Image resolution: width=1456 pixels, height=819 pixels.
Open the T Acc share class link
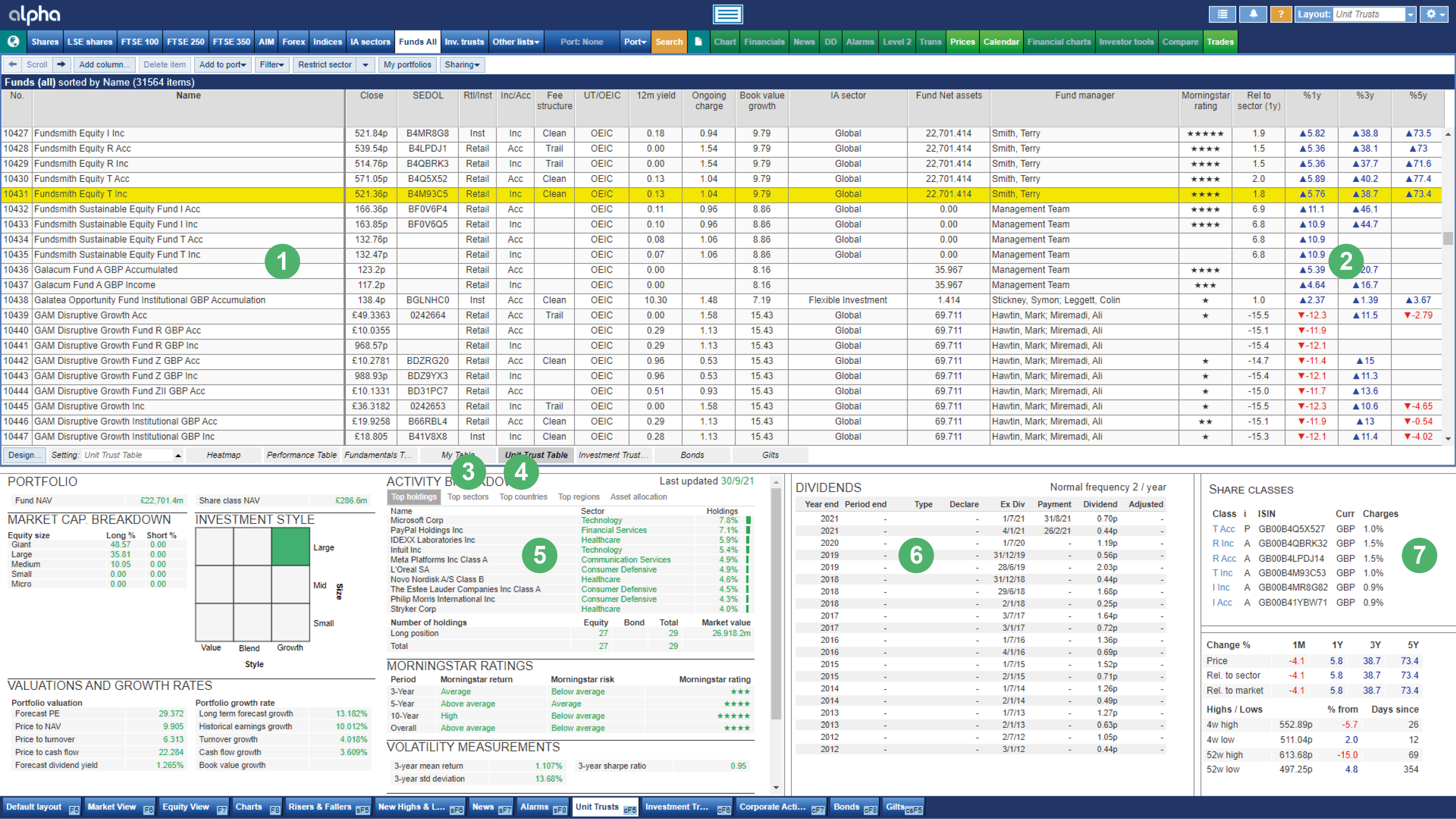coord(1223,529)
